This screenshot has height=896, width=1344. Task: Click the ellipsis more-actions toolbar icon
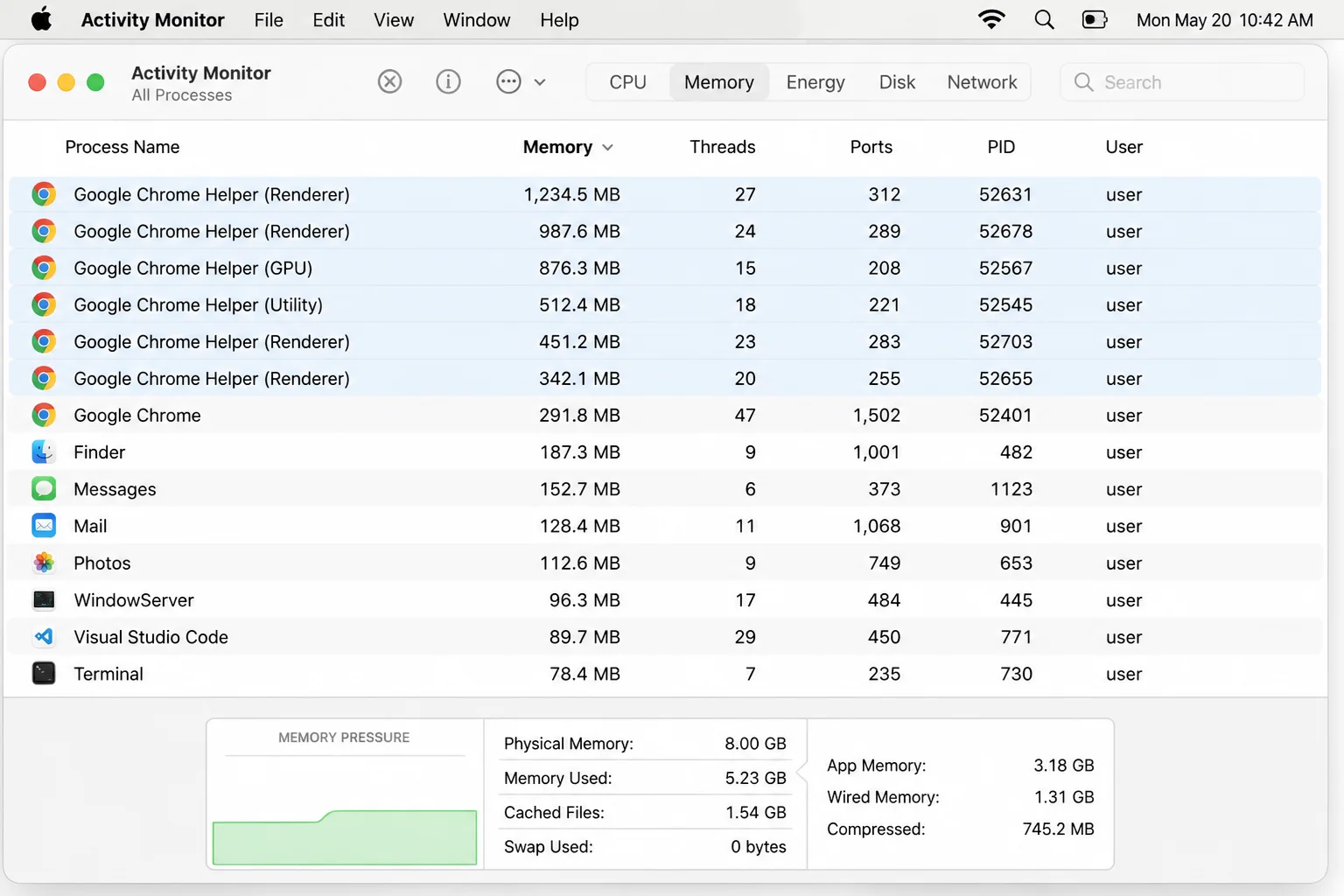pos(508,81)
